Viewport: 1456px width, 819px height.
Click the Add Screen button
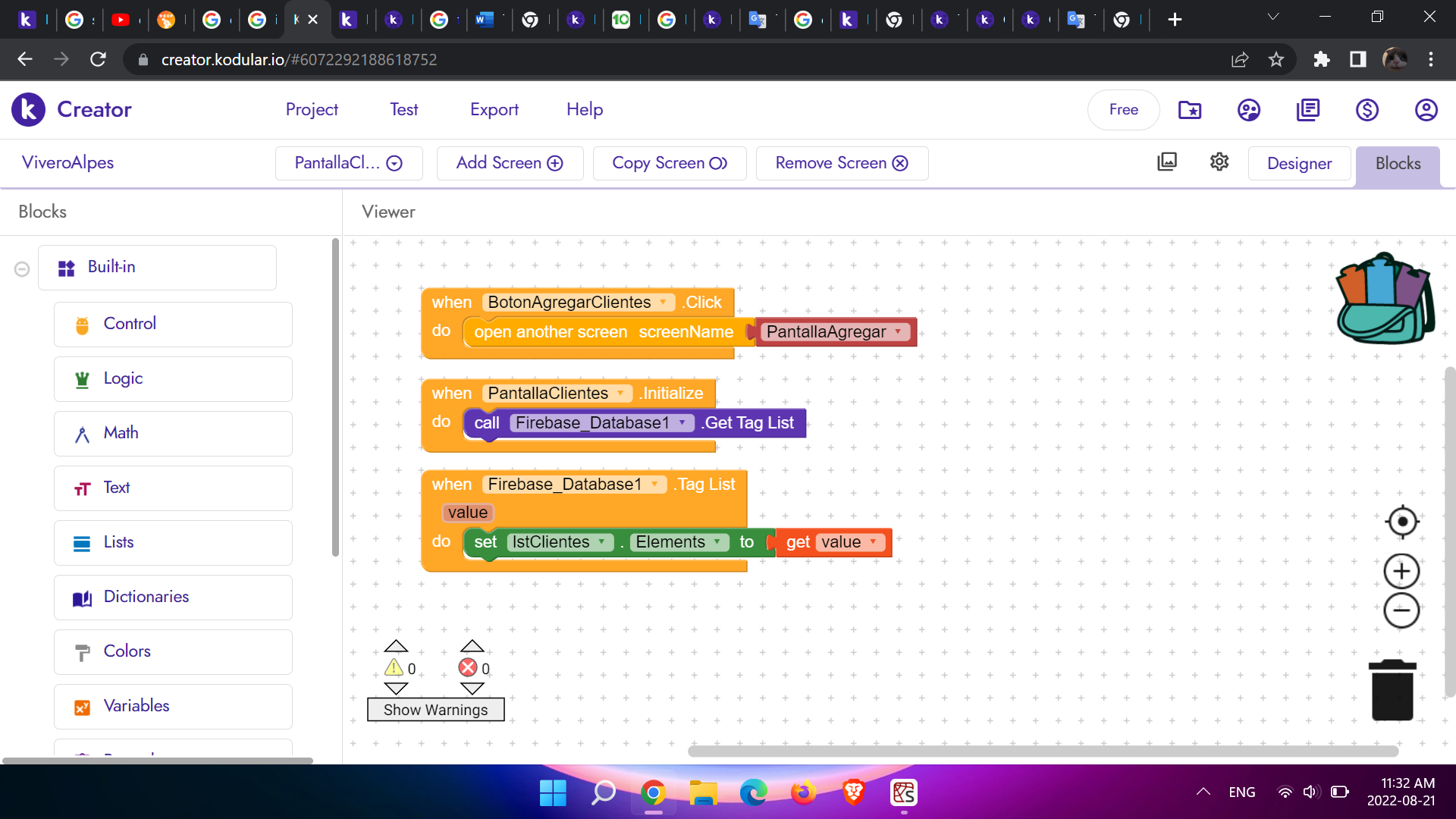(509, 162)
